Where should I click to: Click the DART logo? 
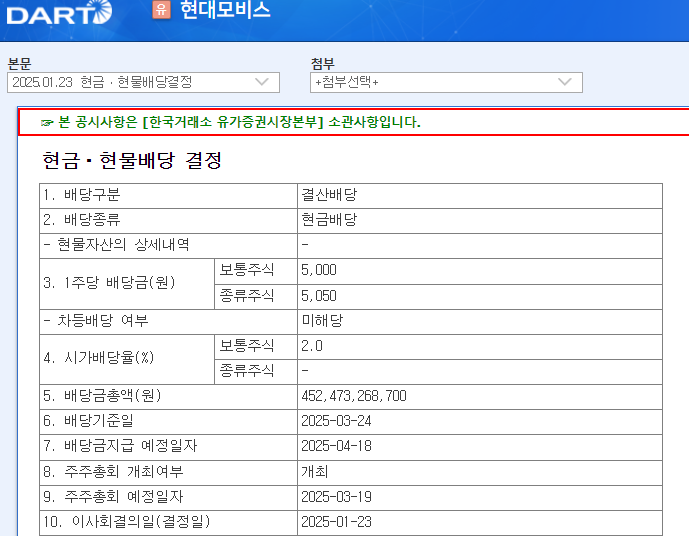59,13
